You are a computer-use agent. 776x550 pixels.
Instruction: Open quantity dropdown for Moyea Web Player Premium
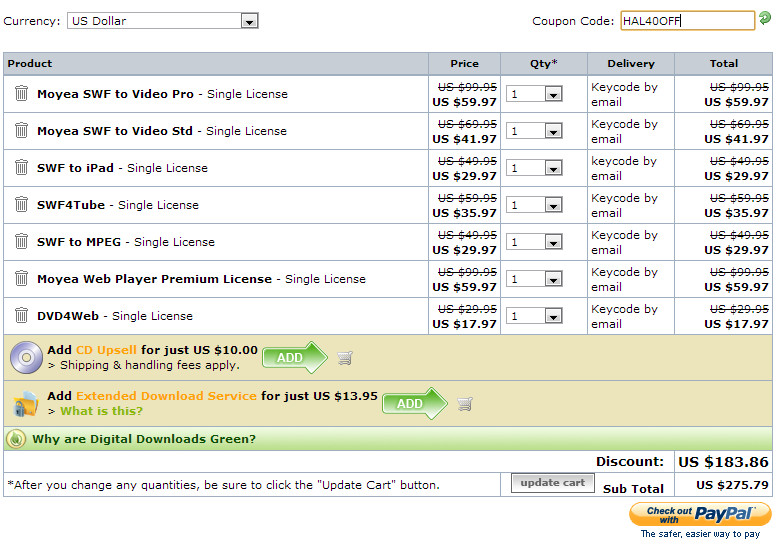point(534,279)
